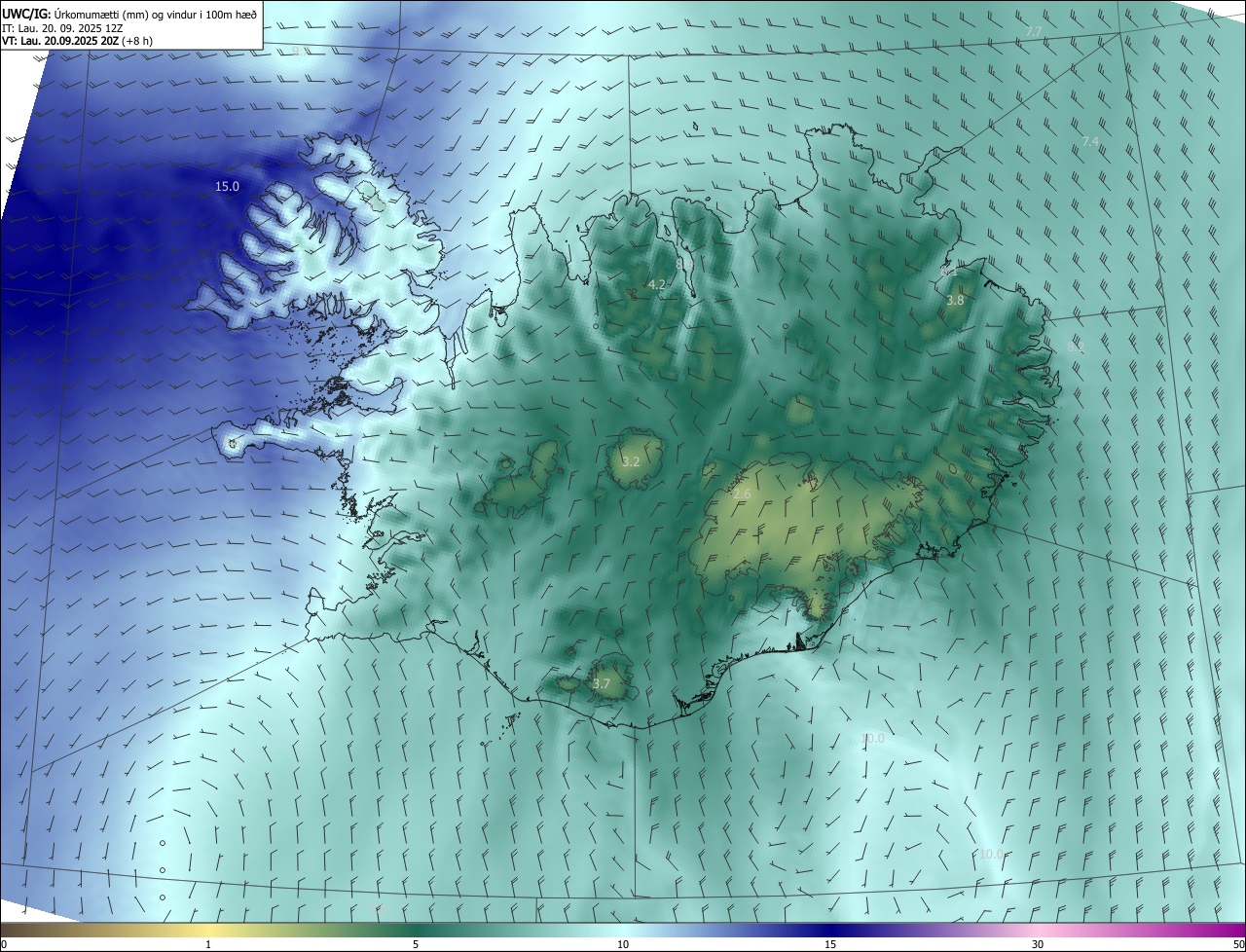The height and width of the screenshot is (952, 1246).
Task: Click the 15.0 value label on the map
Action: point(227,186)
